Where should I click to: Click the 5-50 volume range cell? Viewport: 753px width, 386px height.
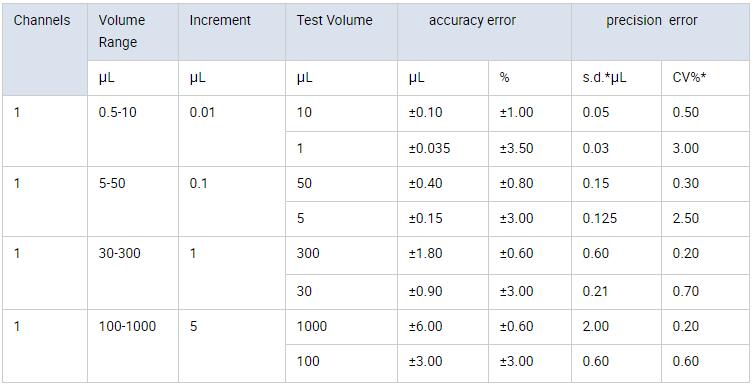coord(133,201)
